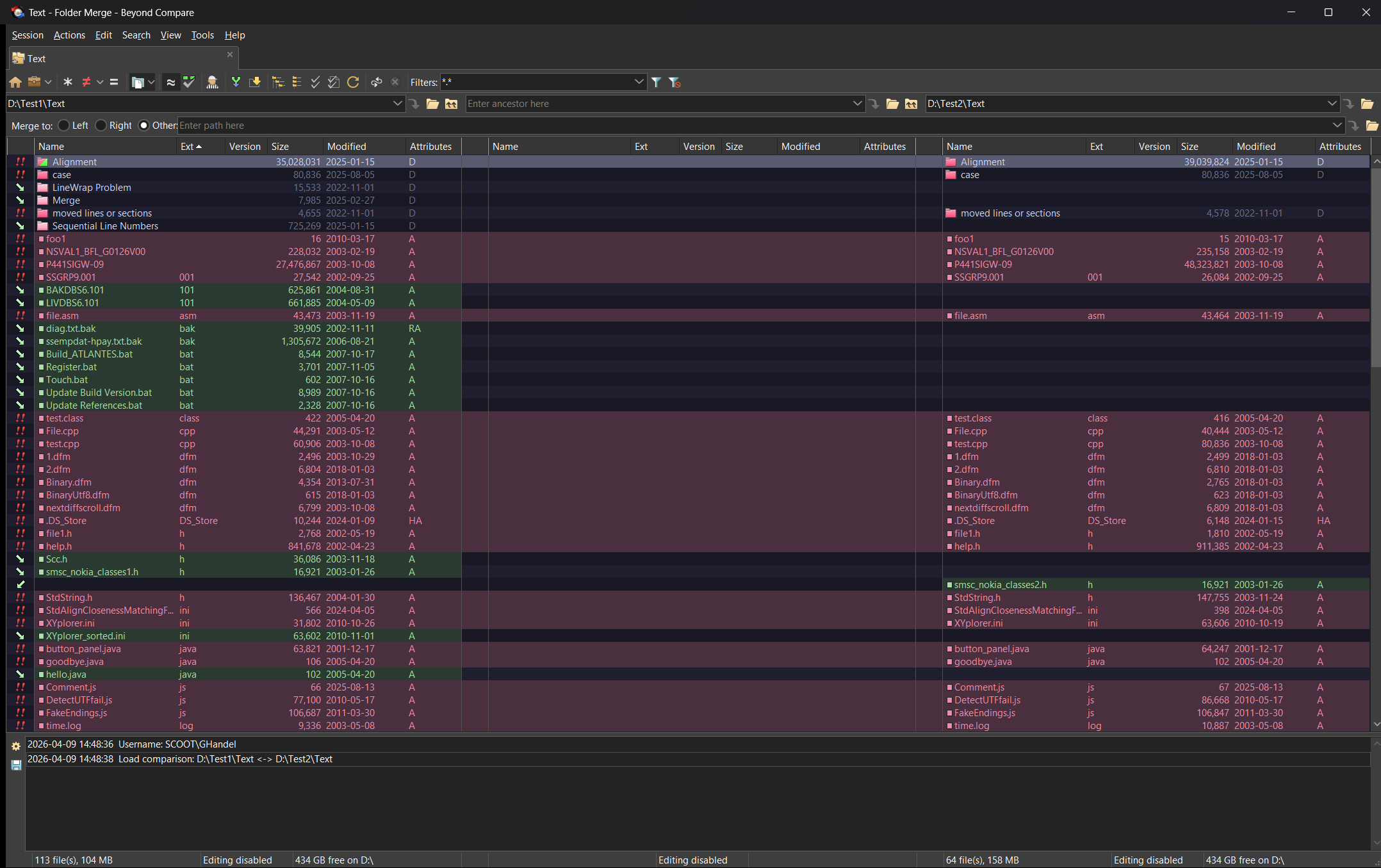
Task: Click browse folder icon for merge output
Action: tap(1371, 126)
